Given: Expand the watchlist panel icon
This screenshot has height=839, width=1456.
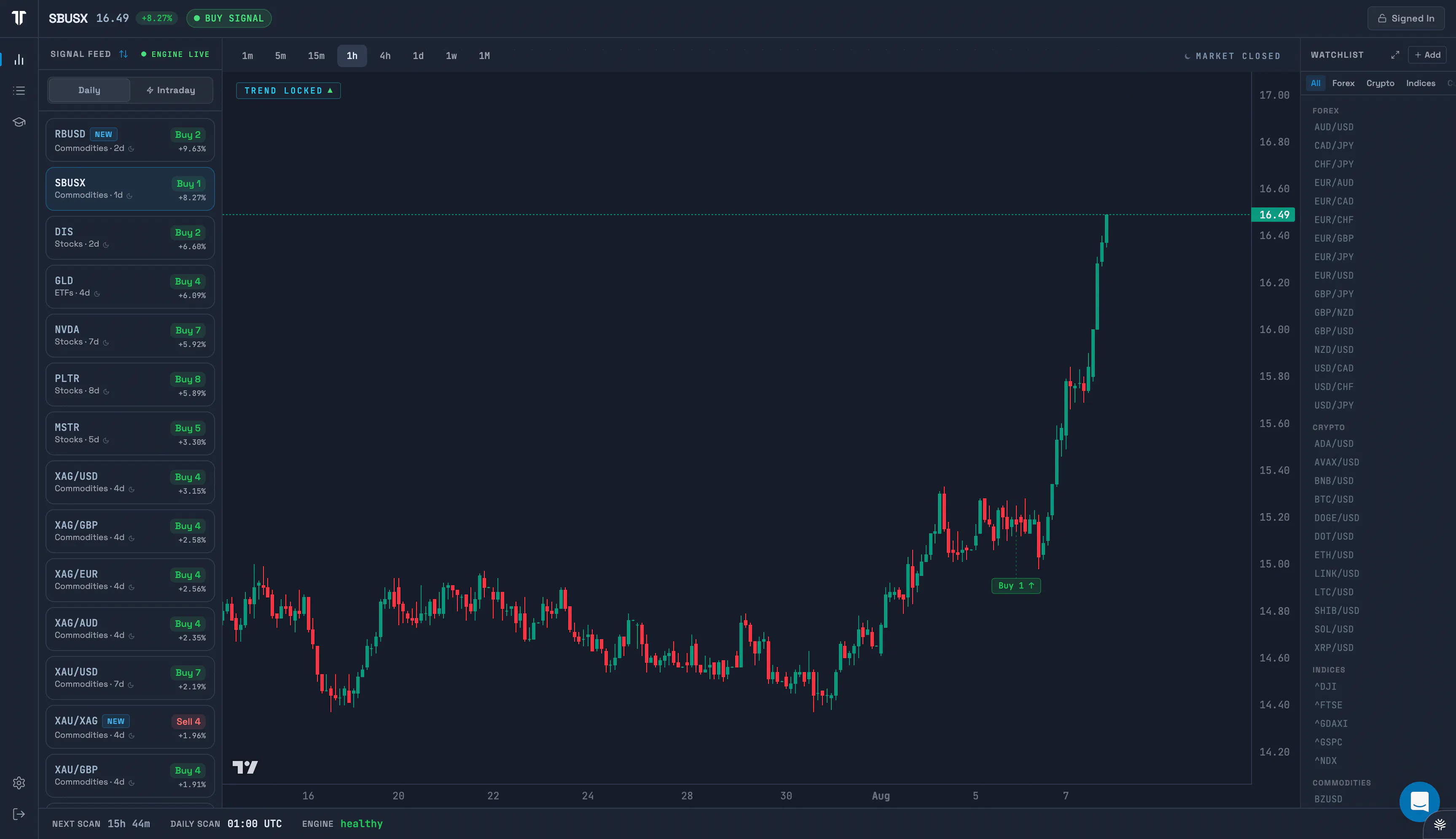Looking at the screenshot, I should [x=1395, y=55].
